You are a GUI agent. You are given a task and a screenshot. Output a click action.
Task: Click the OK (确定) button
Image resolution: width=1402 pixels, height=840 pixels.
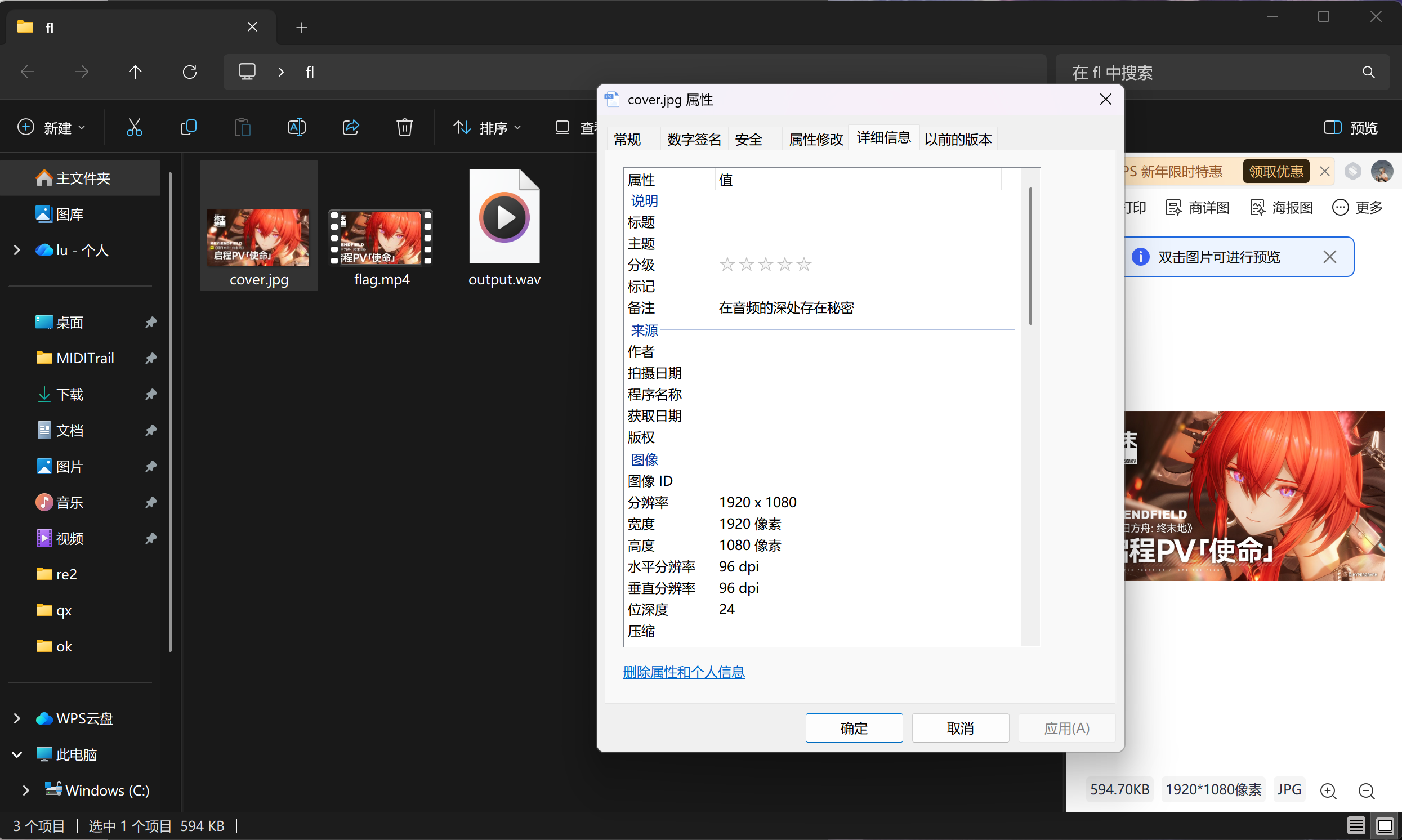(x=854, y=728)
